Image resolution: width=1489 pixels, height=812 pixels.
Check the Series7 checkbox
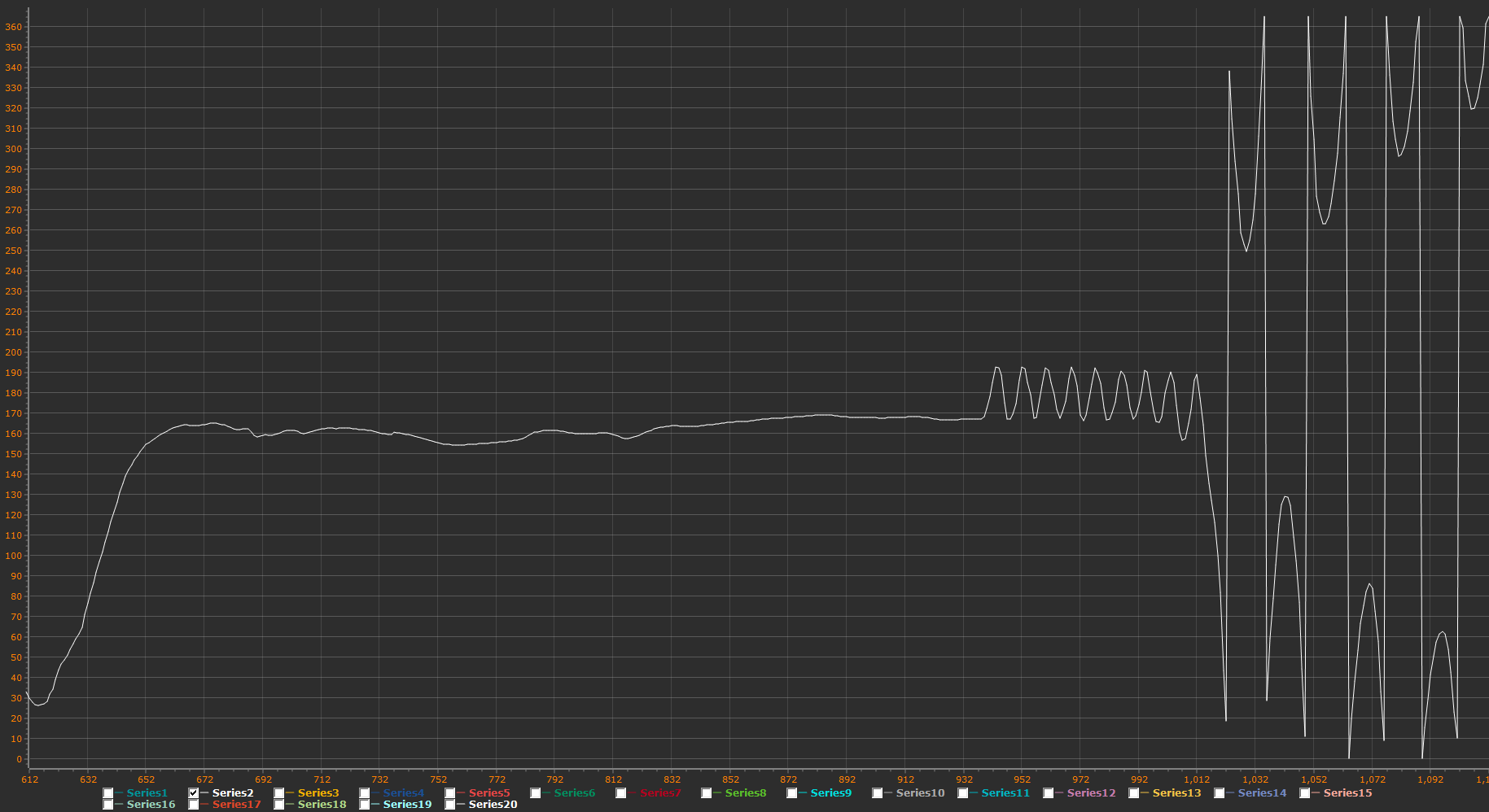(x=621, y=793)
